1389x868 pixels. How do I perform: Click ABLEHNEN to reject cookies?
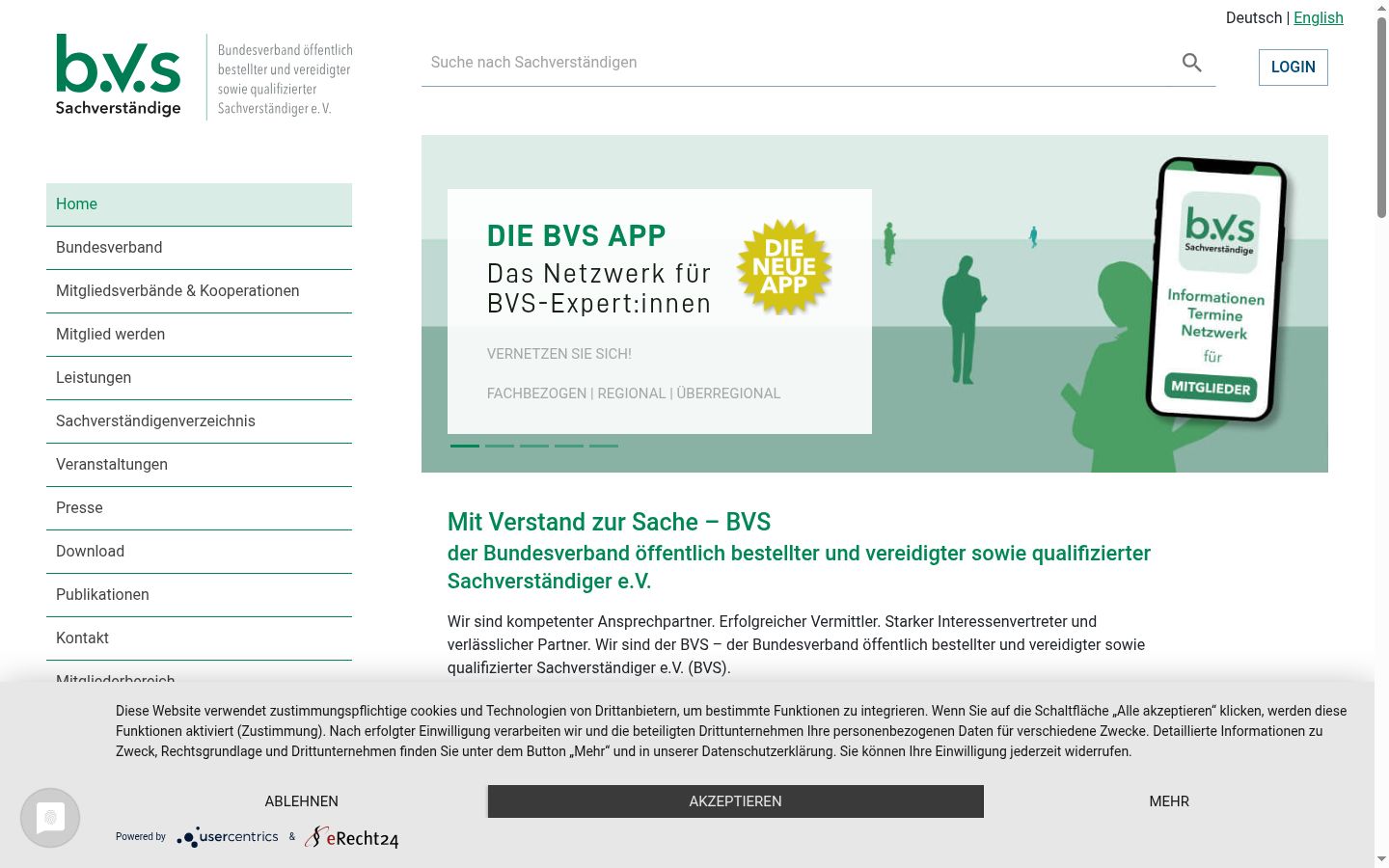302,801
